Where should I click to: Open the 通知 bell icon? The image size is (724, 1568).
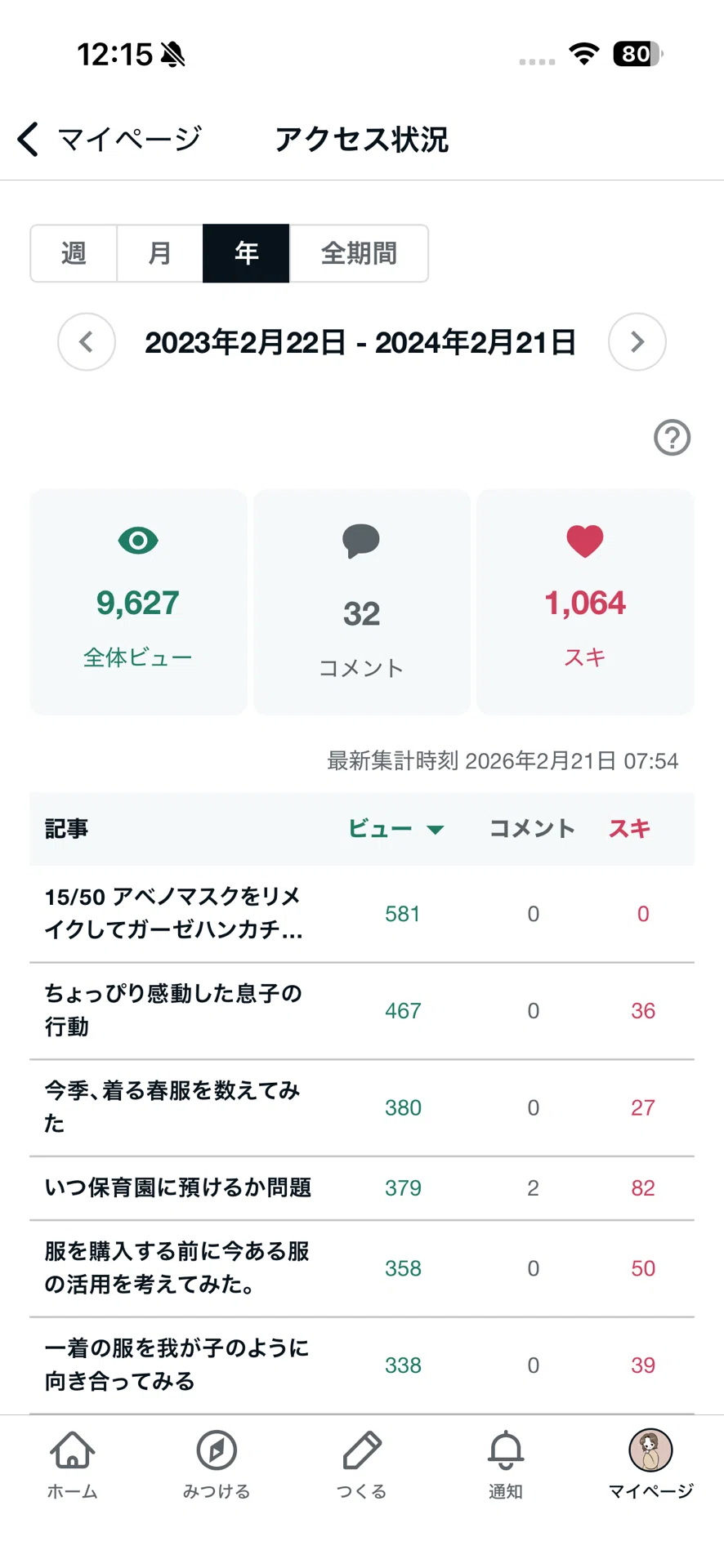point(506,1450)
